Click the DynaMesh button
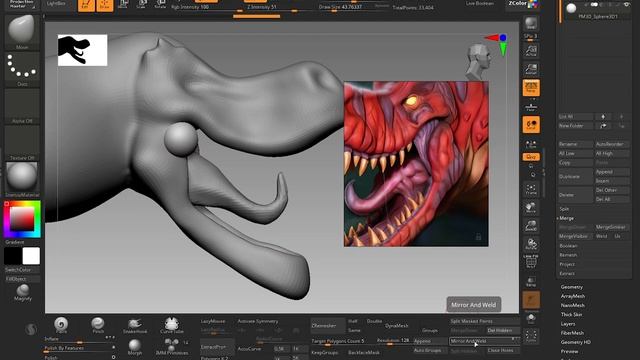Image resolution: width=640 pixels, height=360 pixels. [396, 326]
